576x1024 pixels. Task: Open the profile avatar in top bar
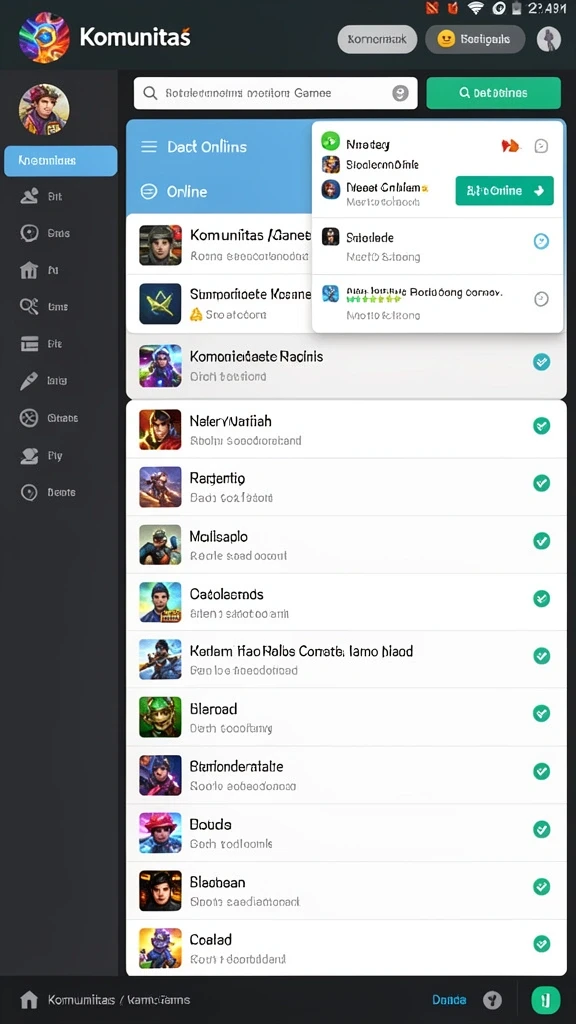click(x=549, y=39)
